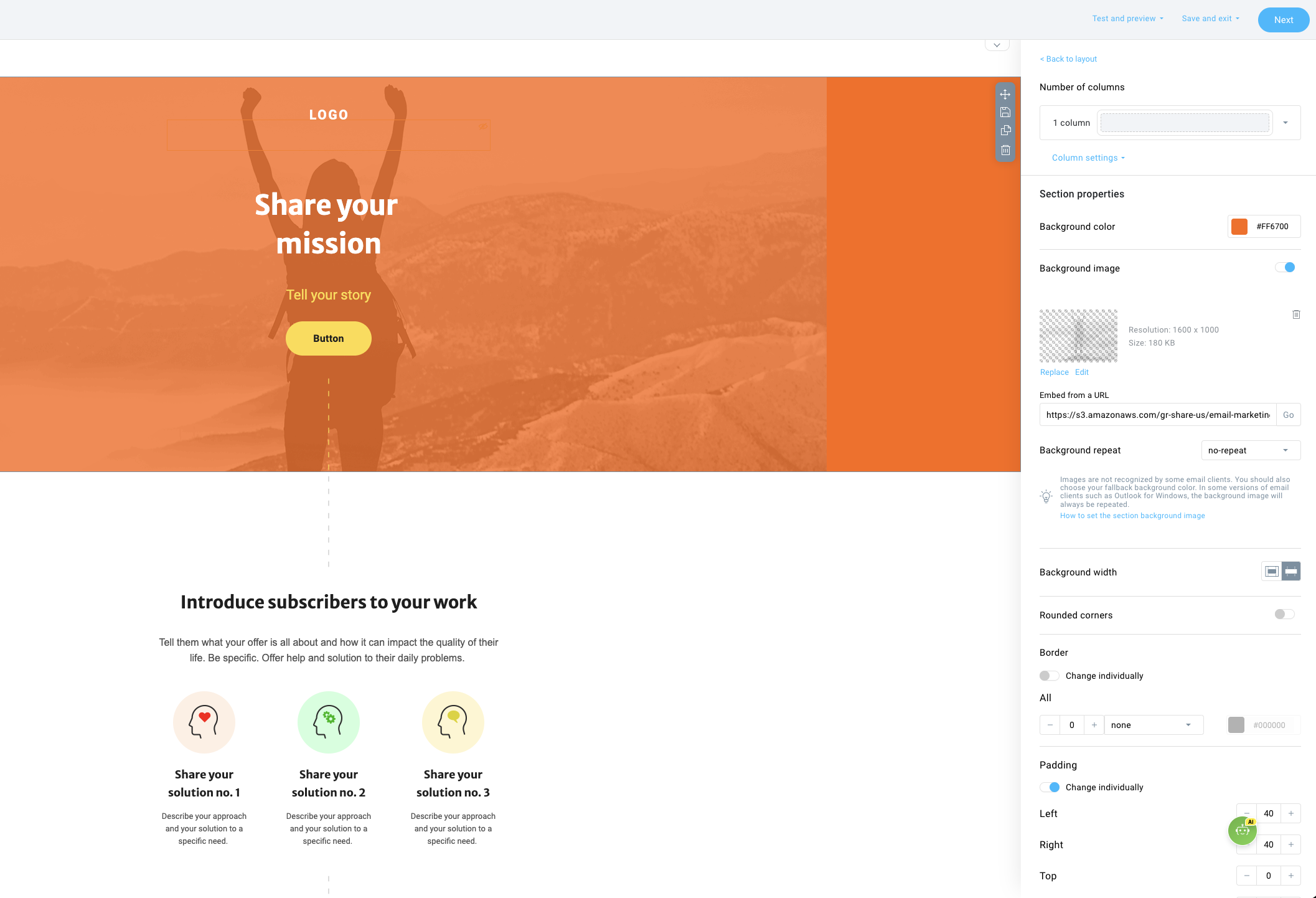
Task: Enable Rounded corners
Action: [x=1283, y=614]
